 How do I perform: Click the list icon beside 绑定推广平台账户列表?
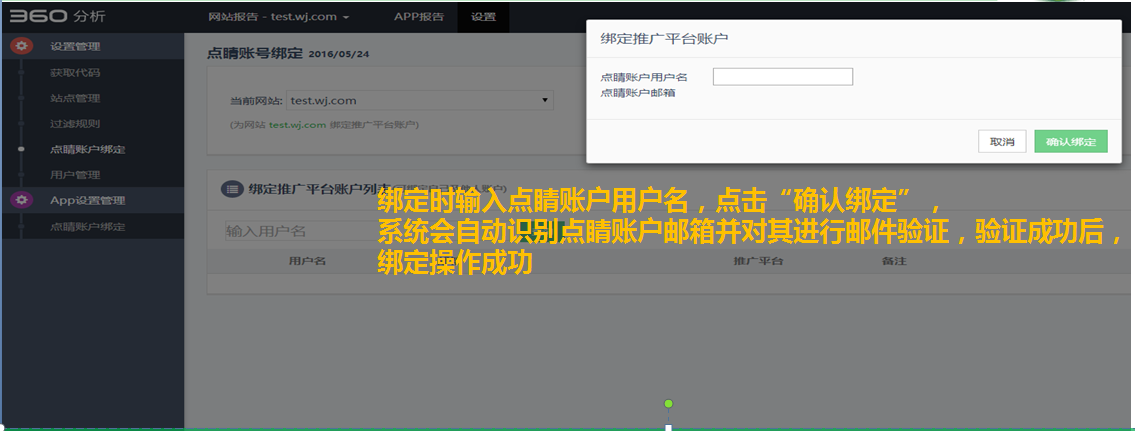[232, 188]
